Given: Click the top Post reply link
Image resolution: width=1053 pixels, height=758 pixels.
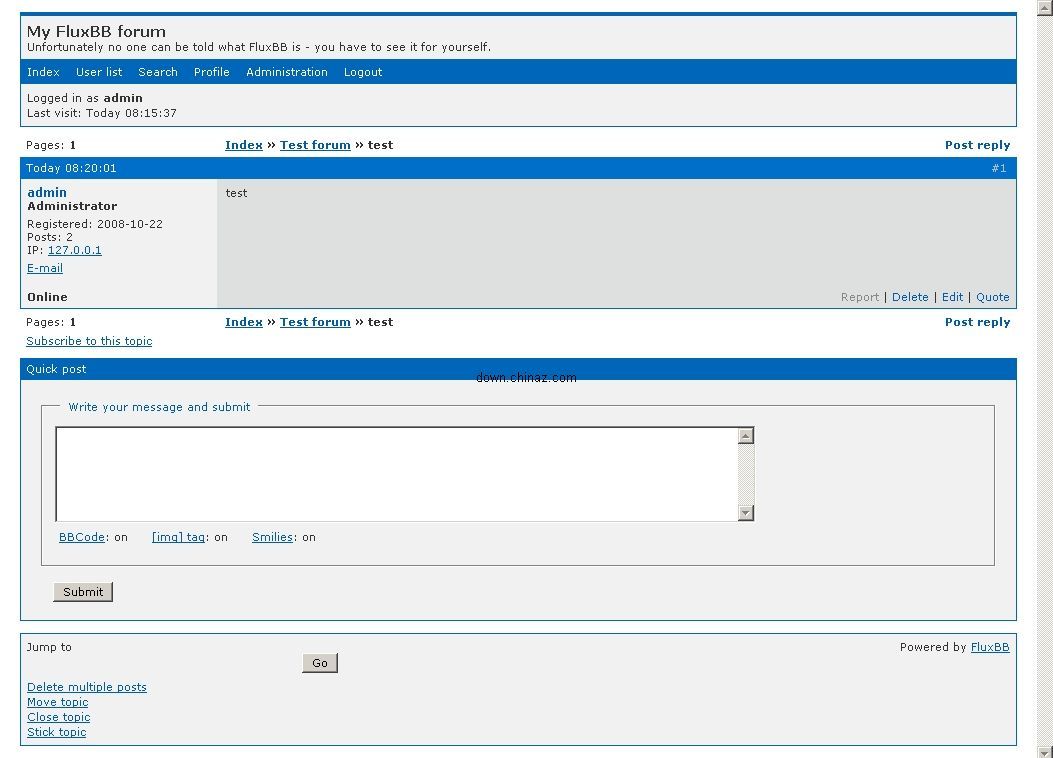Looking at the screenshot, I should 977,145.
